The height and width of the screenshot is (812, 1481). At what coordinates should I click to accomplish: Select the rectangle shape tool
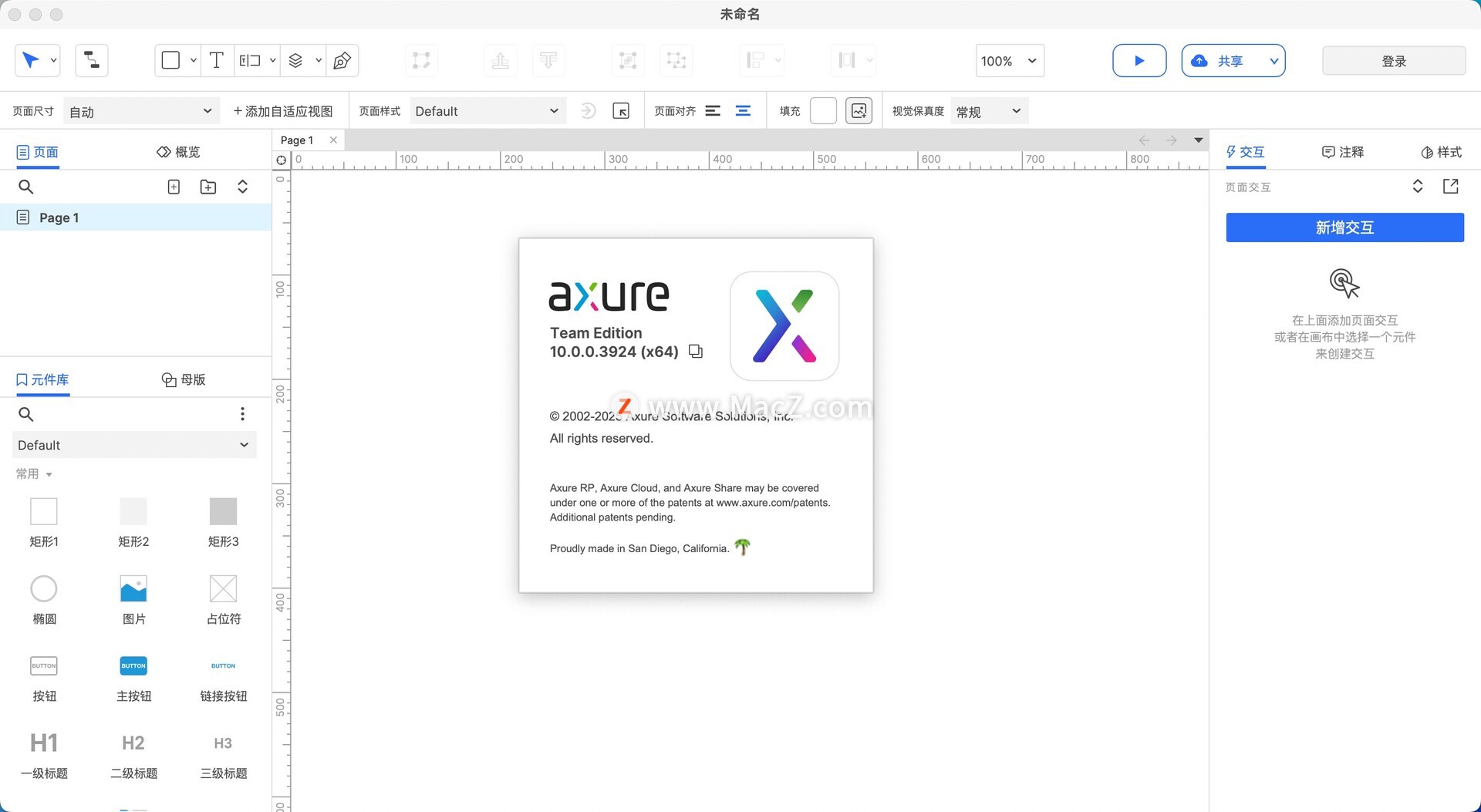click(x=171, y=60)
